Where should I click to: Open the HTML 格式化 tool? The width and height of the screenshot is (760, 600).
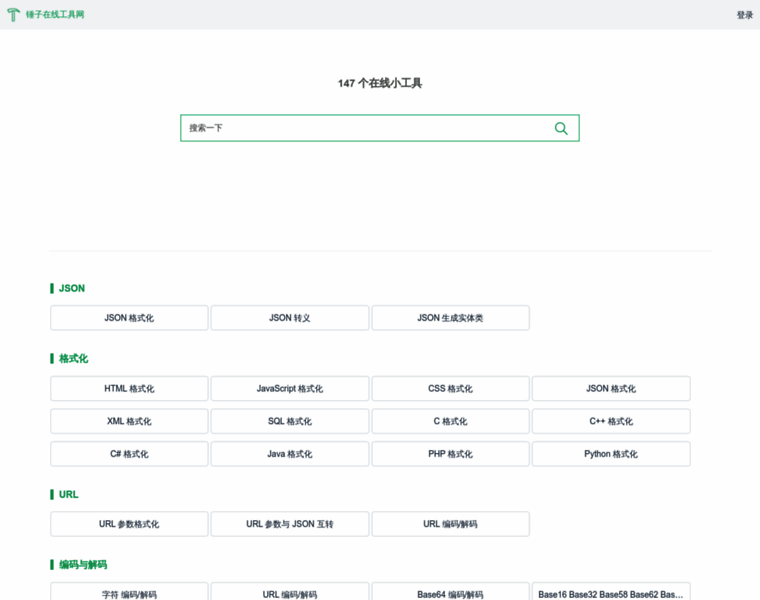point(129,389)
